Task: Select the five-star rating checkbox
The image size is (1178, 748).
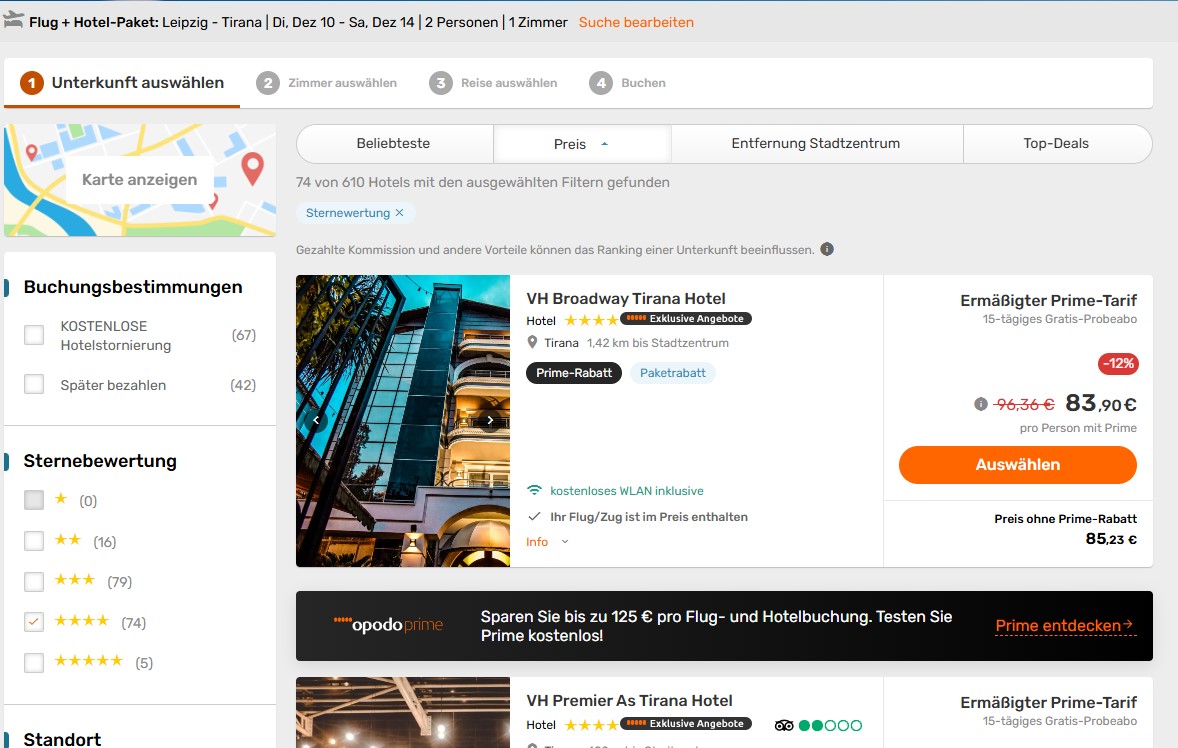Action: [x=34, y=662]
